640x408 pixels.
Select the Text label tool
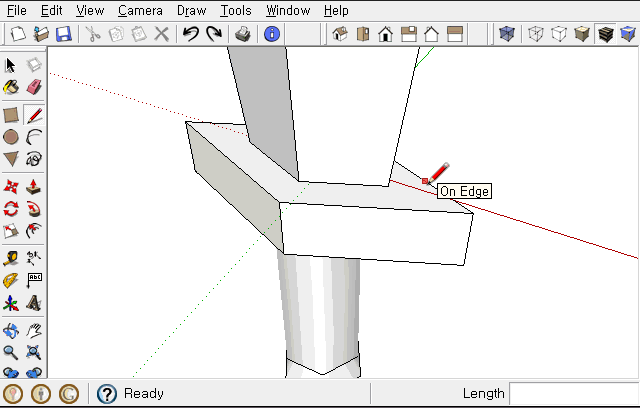34,281
